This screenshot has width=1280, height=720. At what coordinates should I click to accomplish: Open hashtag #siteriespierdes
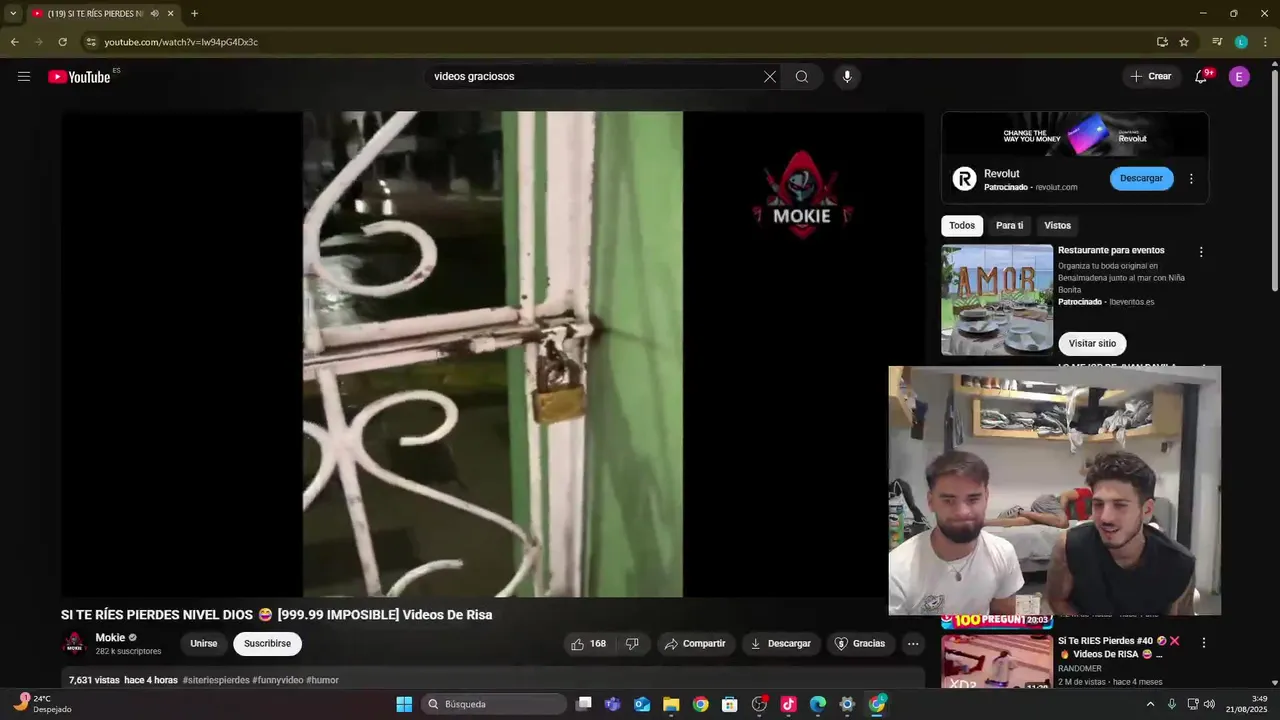pos(216,680)
